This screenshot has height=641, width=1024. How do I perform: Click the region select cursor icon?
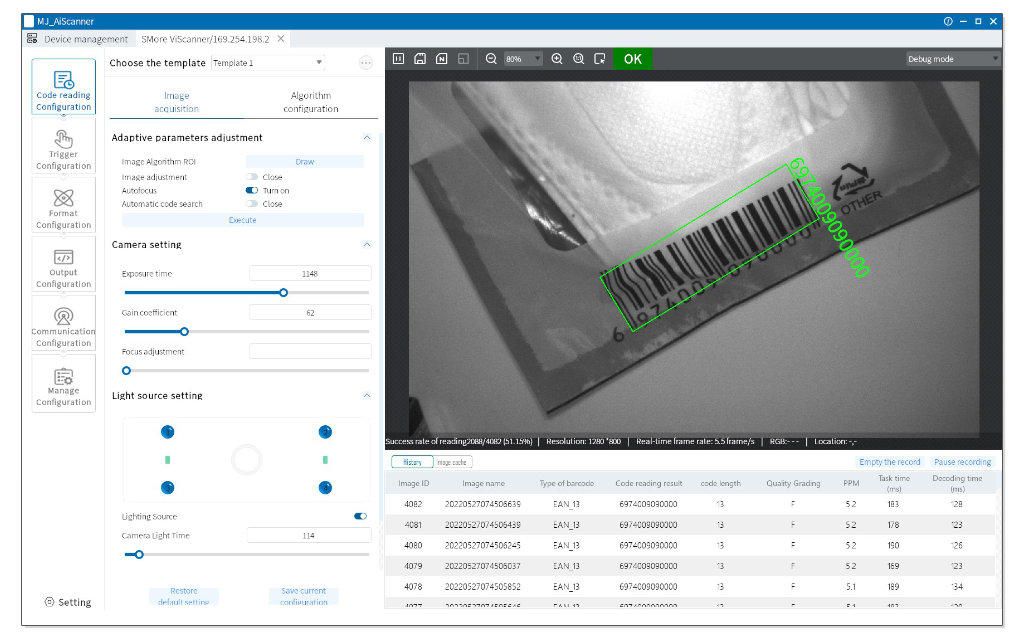[600, 59]
